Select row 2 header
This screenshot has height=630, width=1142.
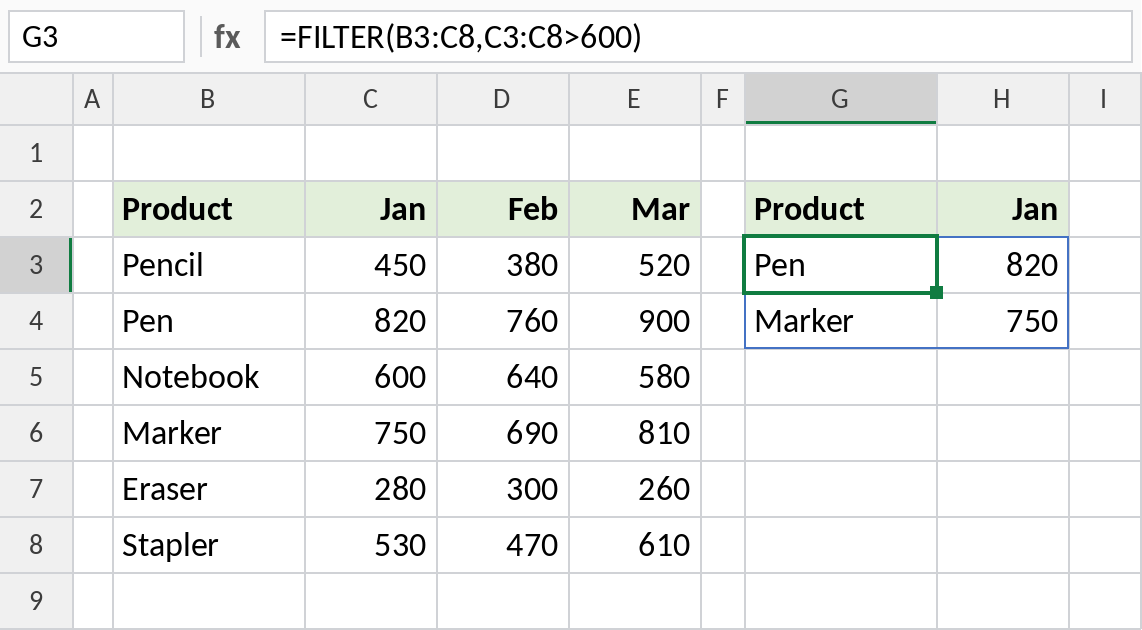pos(36,209)
